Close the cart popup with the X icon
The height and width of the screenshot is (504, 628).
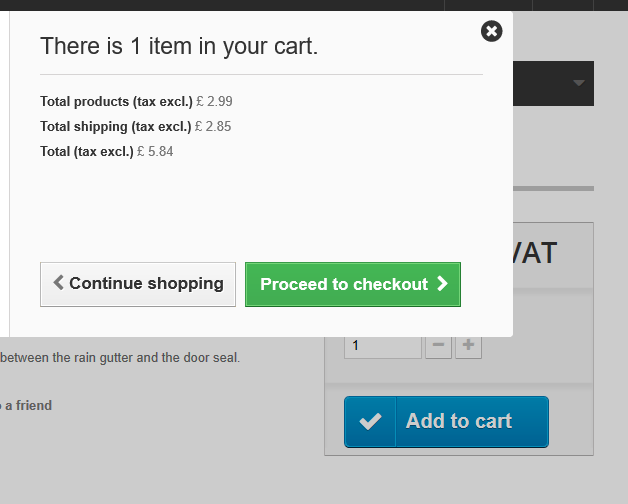click(491, 31)
